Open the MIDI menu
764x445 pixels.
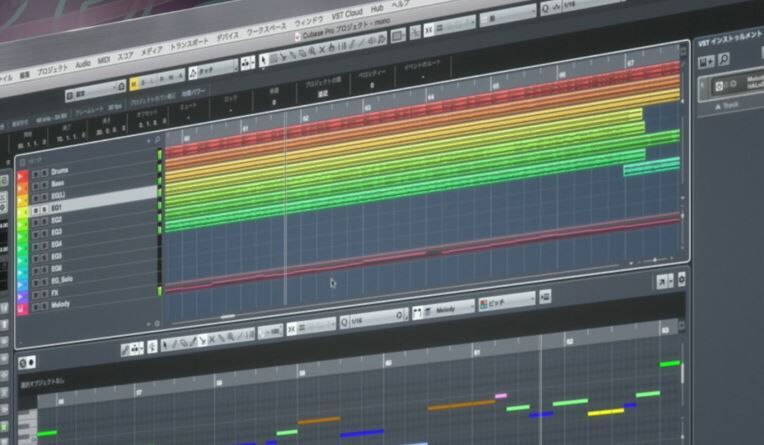click(x=103, y=60)
